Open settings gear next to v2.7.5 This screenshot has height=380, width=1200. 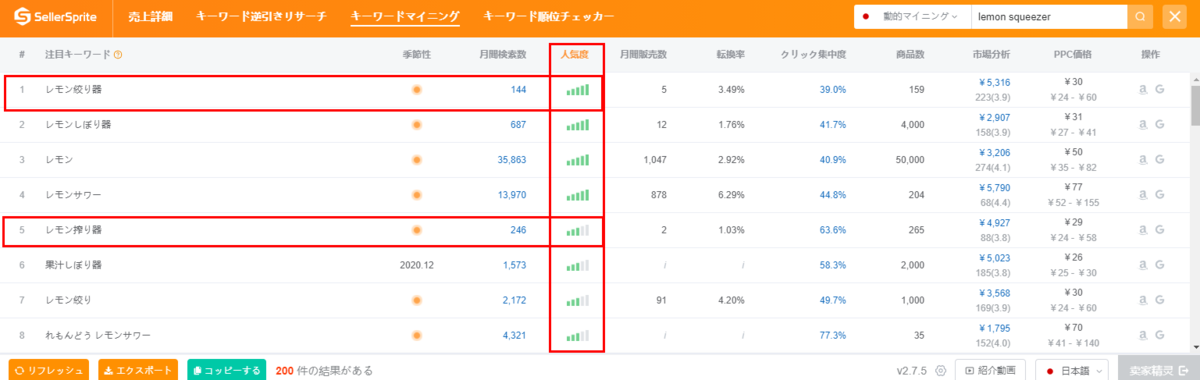pos(940,370)
